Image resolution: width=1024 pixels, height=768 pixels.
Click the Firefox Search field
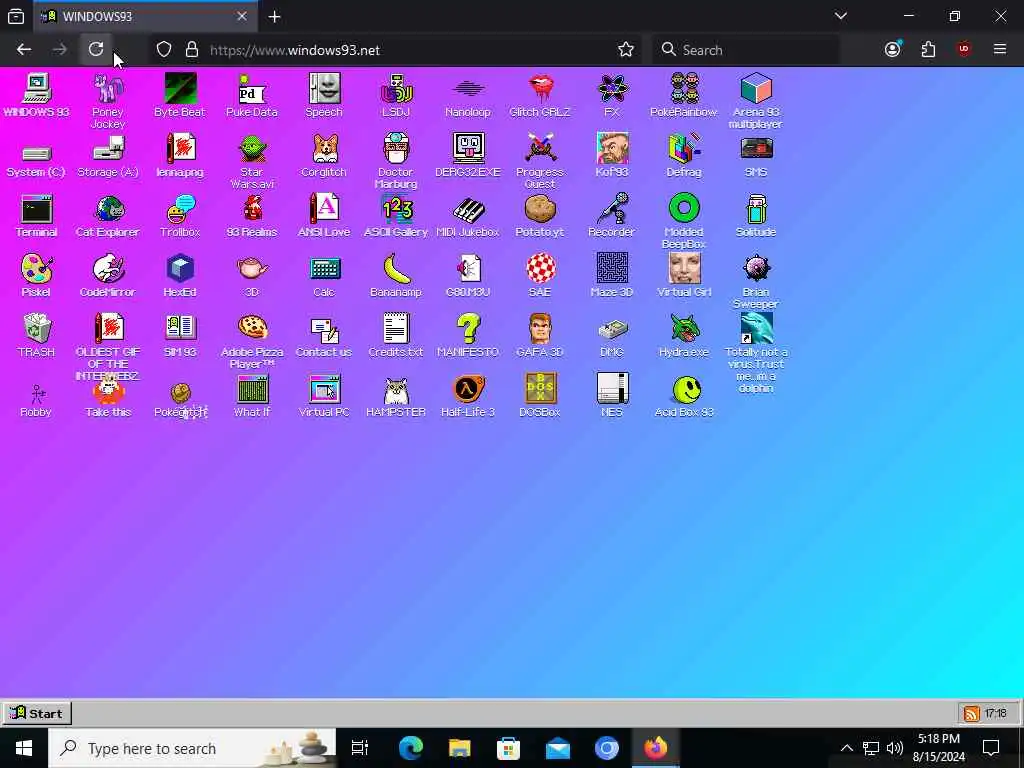point(746,50)
